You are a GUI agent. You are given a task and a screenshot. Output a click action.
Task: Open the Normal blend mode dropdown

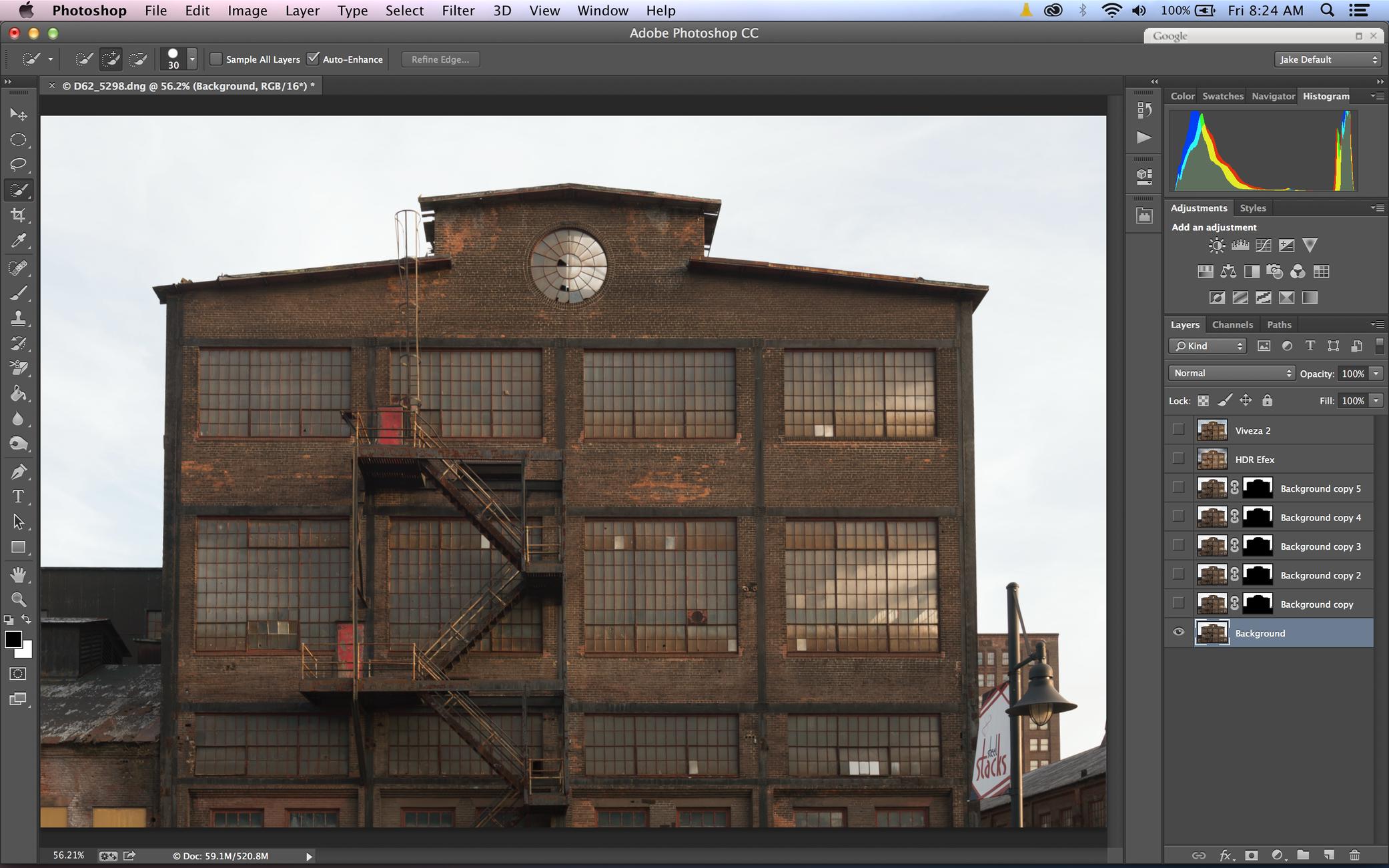pos(1231,373)
